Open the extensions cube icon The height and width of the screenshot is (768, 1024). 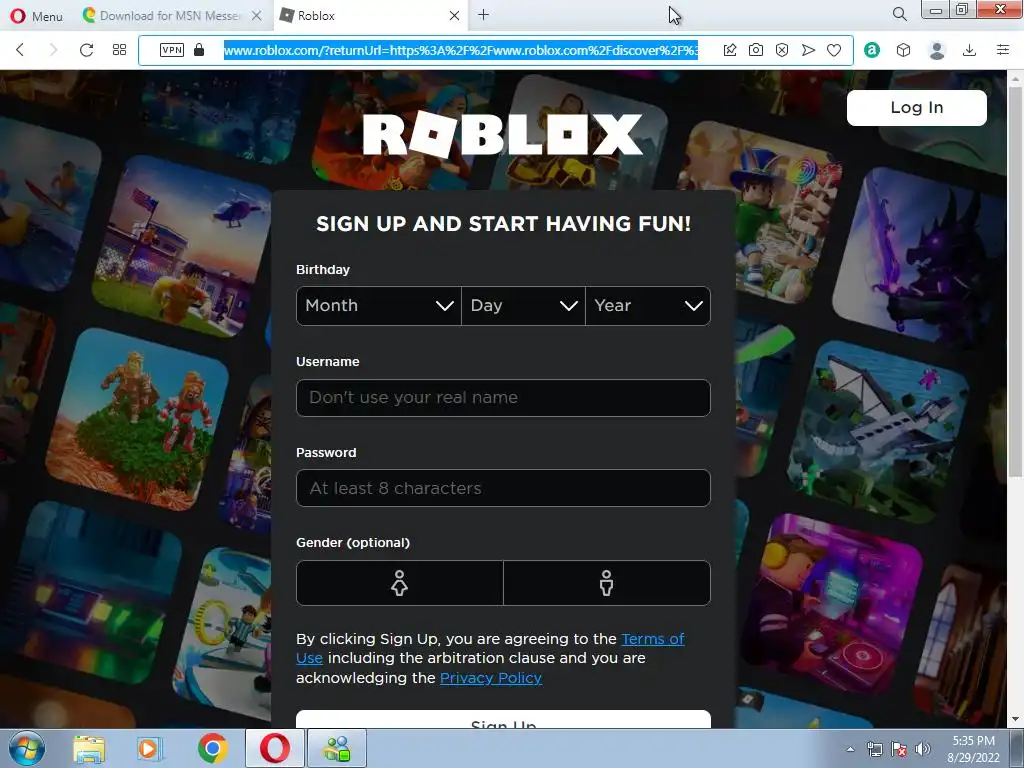pyautogui.click(x=903, y=50)
